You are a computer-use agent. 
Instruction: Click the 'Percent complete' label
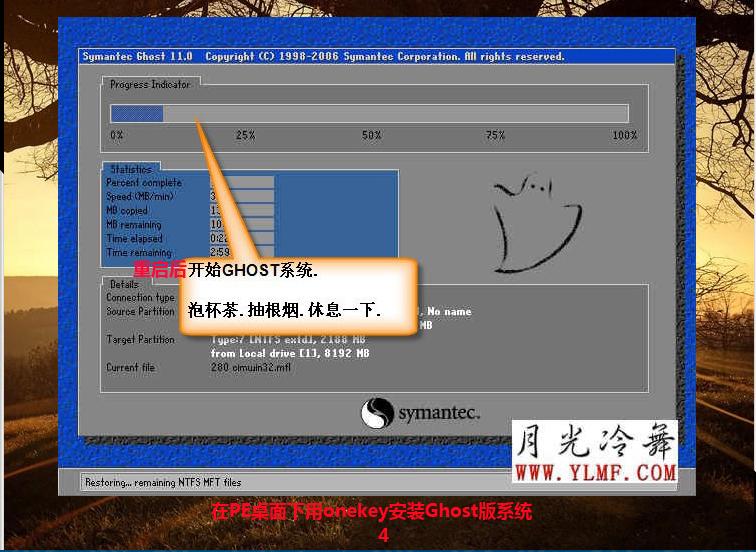[x=144, y=183]
